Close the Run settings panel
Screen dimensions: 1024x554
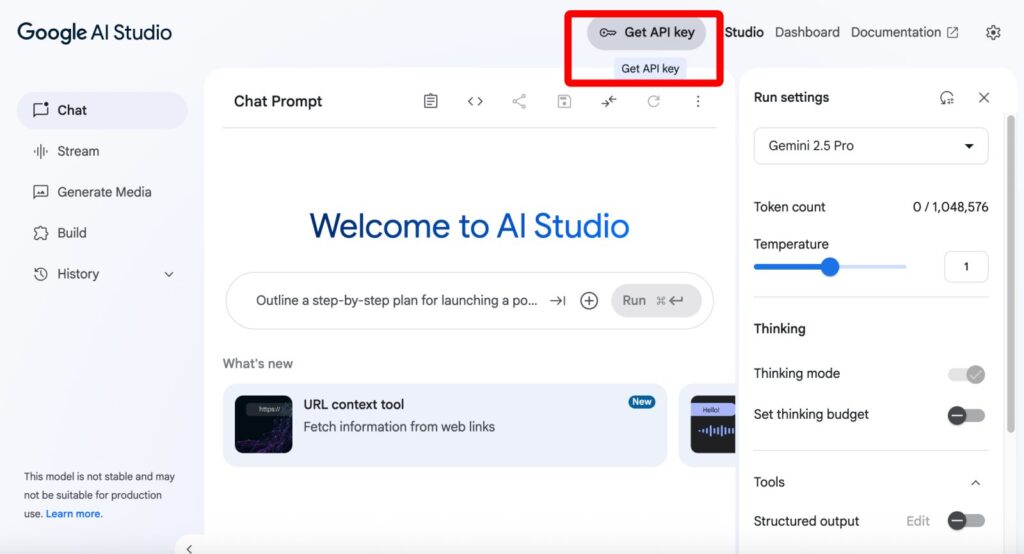pos(984,97)
